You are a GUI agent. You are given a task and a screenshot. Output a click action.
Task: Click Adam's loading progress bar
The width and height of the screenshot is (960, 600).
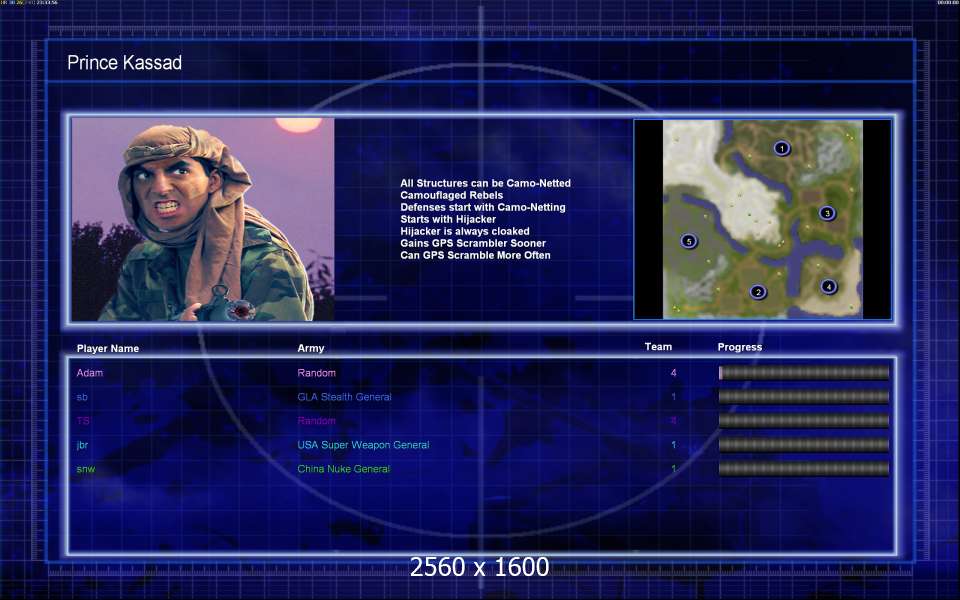click(803, 372)
